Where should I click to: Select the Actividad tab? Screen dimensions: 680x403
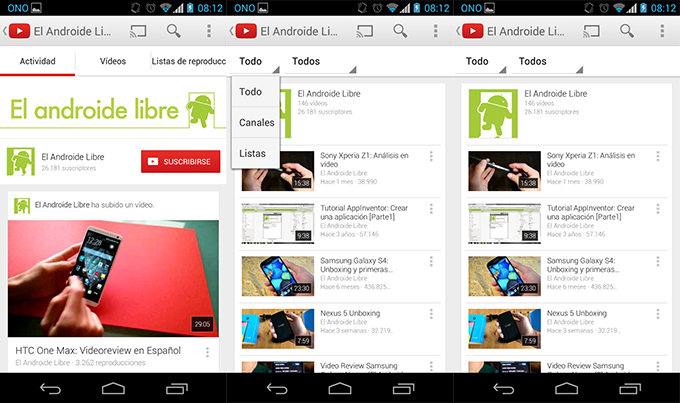37,61
